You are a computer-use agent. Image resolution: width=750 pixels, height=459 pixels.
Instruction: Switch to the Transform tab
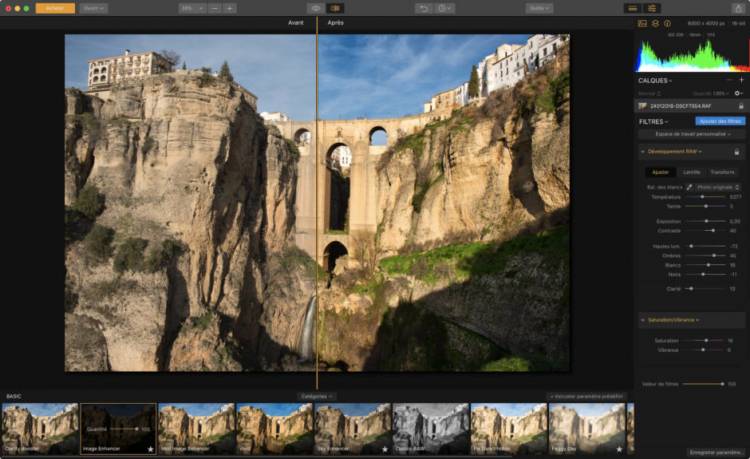pos(722,172)
